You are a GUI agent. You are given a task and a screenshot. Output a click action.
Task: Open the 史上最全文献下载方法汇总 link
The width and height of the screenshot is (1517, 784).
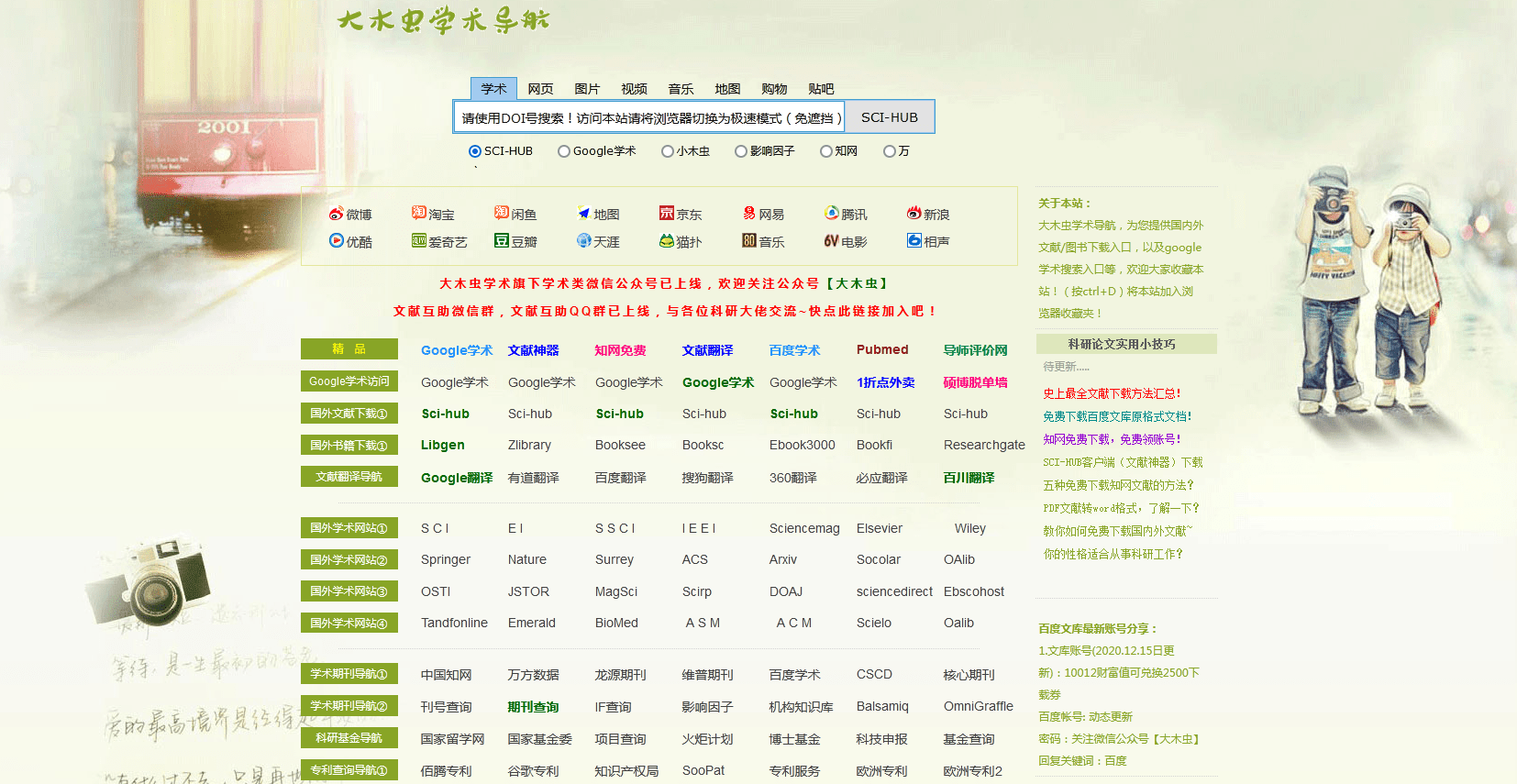(1112, 393)
